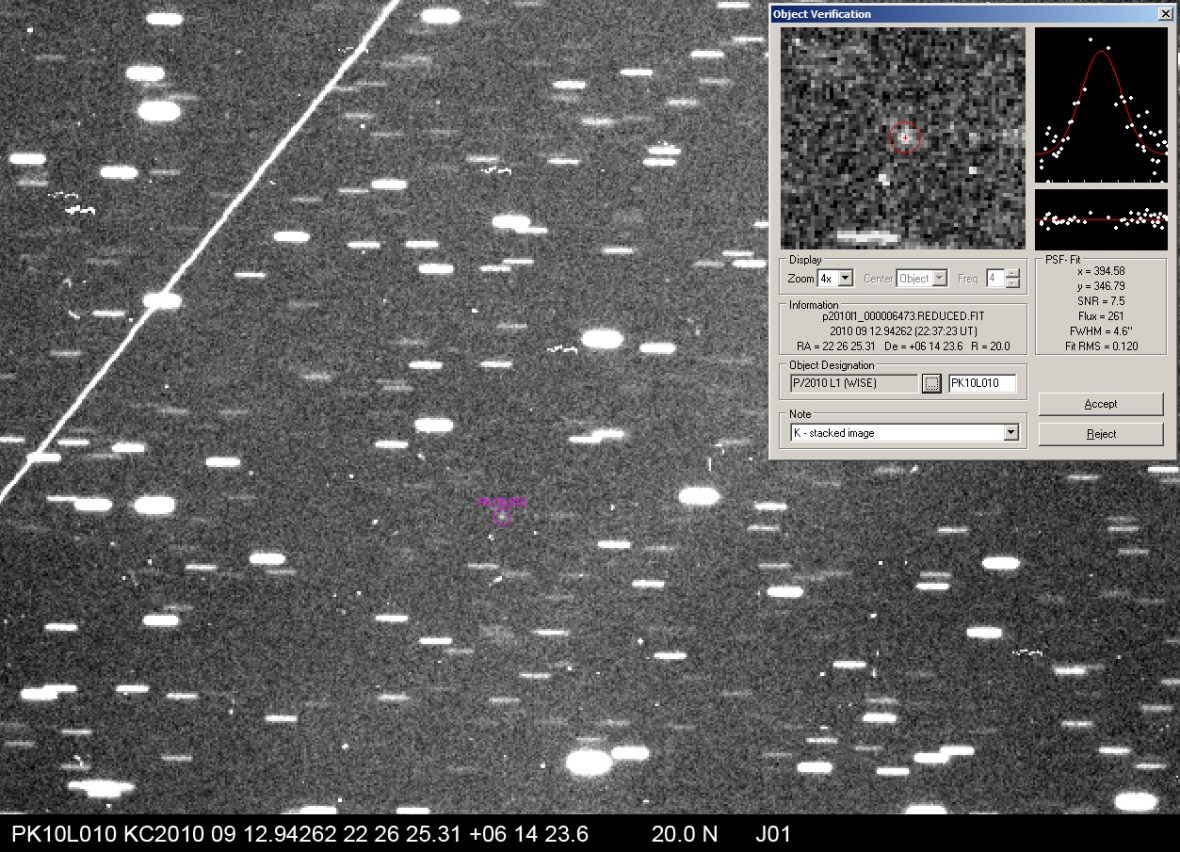The width and height of the screenshot is (1180, 852).
Task: Click the large bright star at bottom center
Action: point(589,763)
